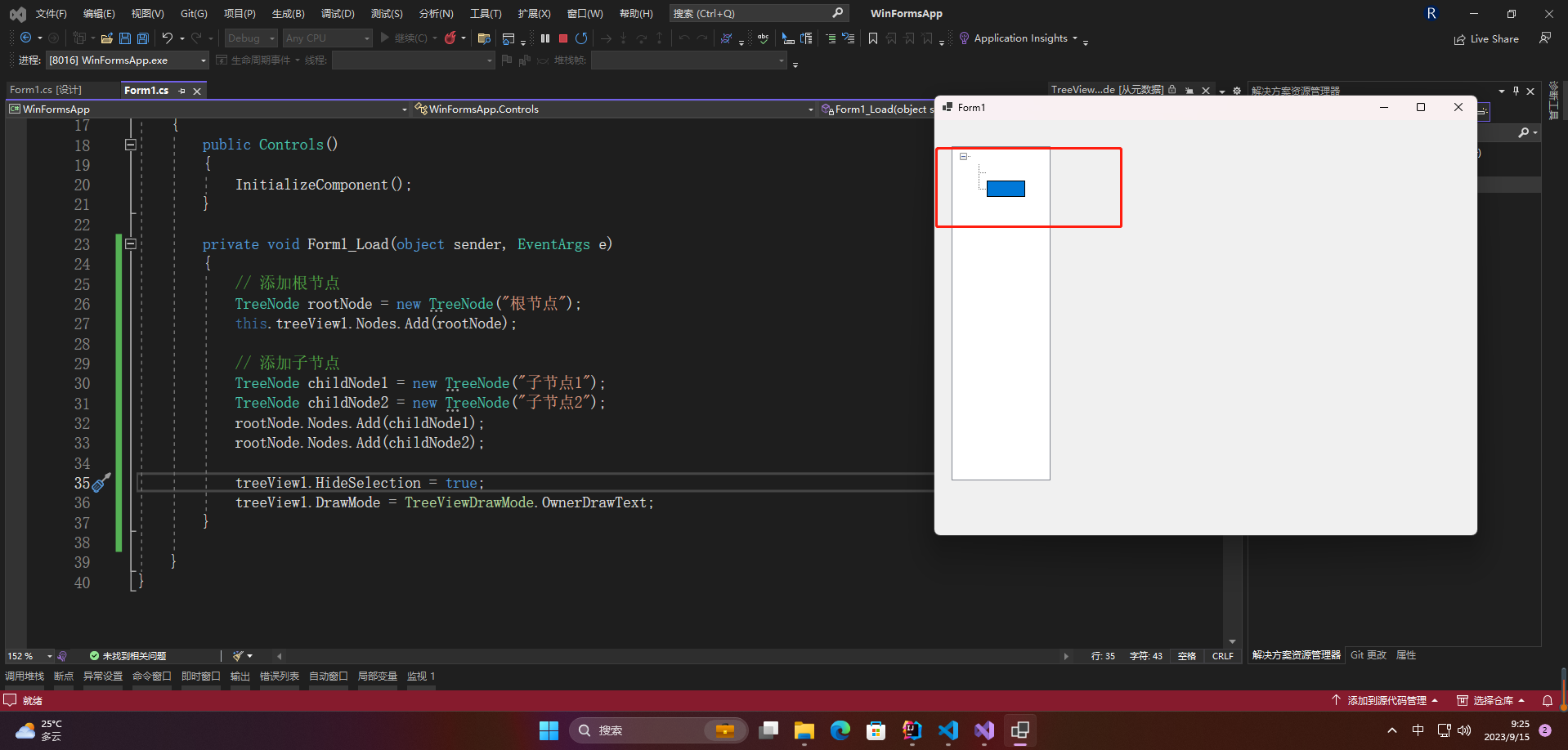1568x750 pixels.
Task: Open the WinFormsApp.Controls class dropdown
Action: (x=613, y=109)
